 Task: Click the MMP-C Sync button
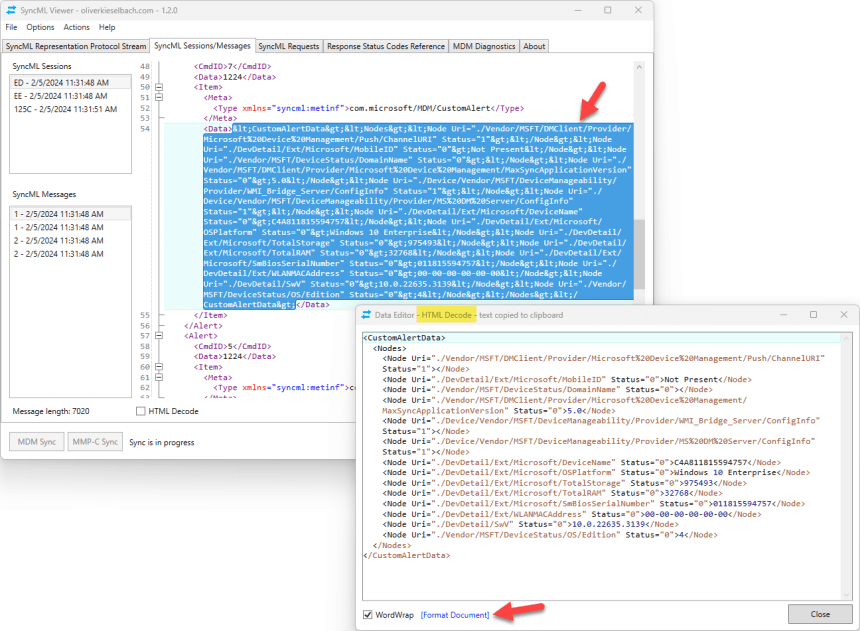(95, 441)
